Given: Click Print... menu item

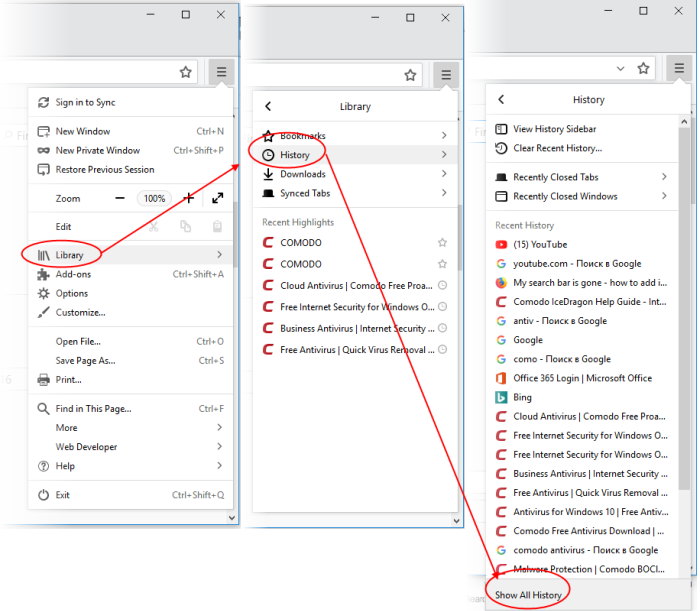Looking at the screenshot, I should [x=130, y=380].
